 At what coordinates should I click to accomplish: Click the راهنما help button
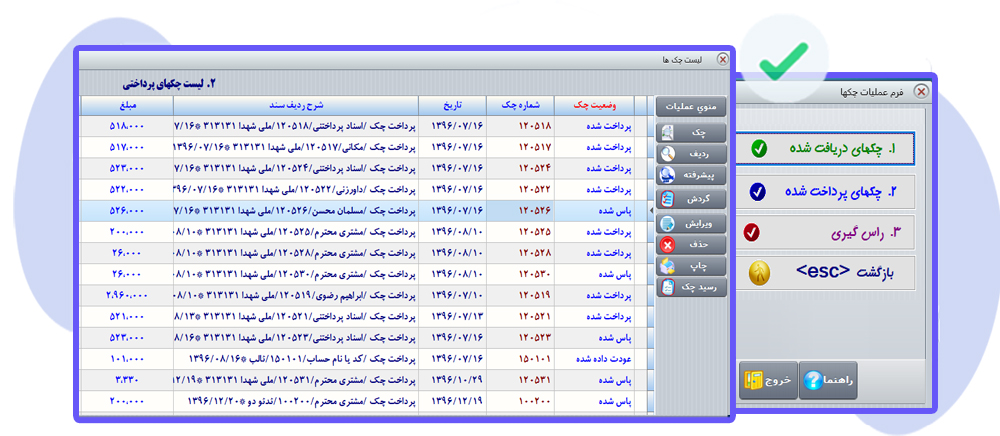828,381
